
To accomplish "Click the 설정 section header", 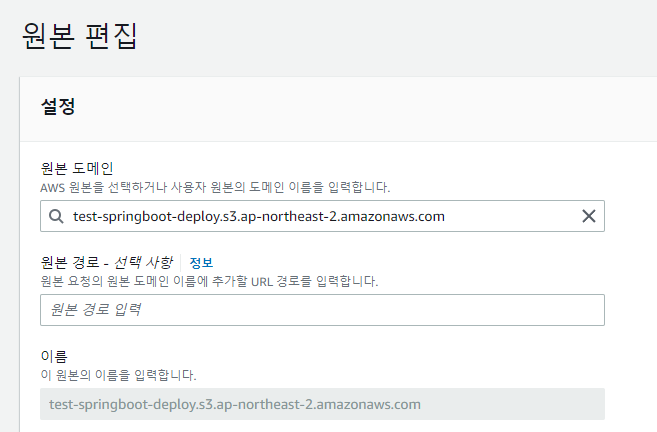I will 58,106.
